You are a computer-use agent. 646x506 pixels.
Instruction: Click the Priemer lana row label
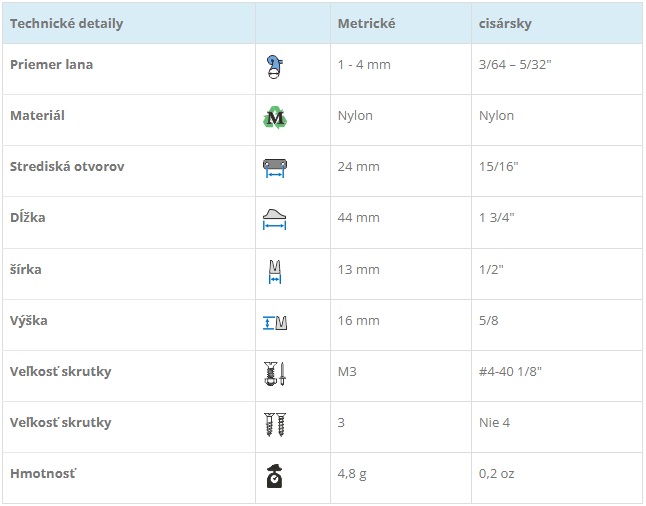tap(51, 65)
